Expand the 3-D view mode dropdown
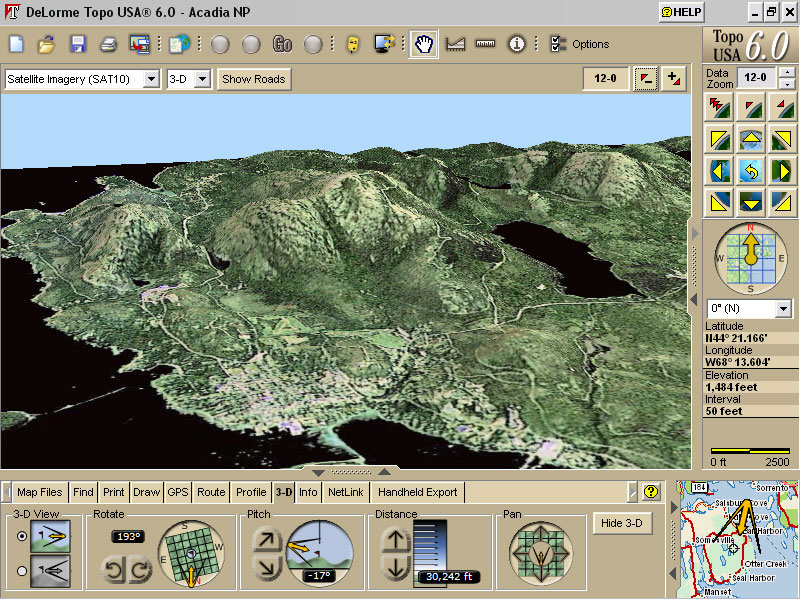Screen dimensions: 800x600 click(x=202, y=79)
